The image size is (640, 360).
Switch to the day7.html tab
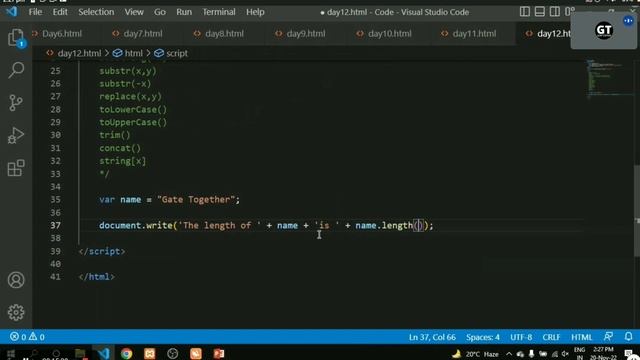pos(143,33)
